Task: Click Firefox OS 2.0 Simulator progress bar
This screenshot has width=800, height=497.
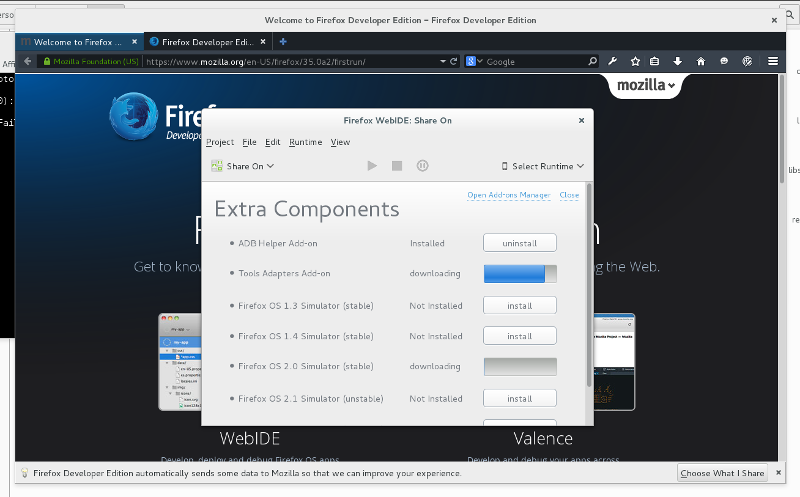Action: pyautogui.click(x=520, y=366)
